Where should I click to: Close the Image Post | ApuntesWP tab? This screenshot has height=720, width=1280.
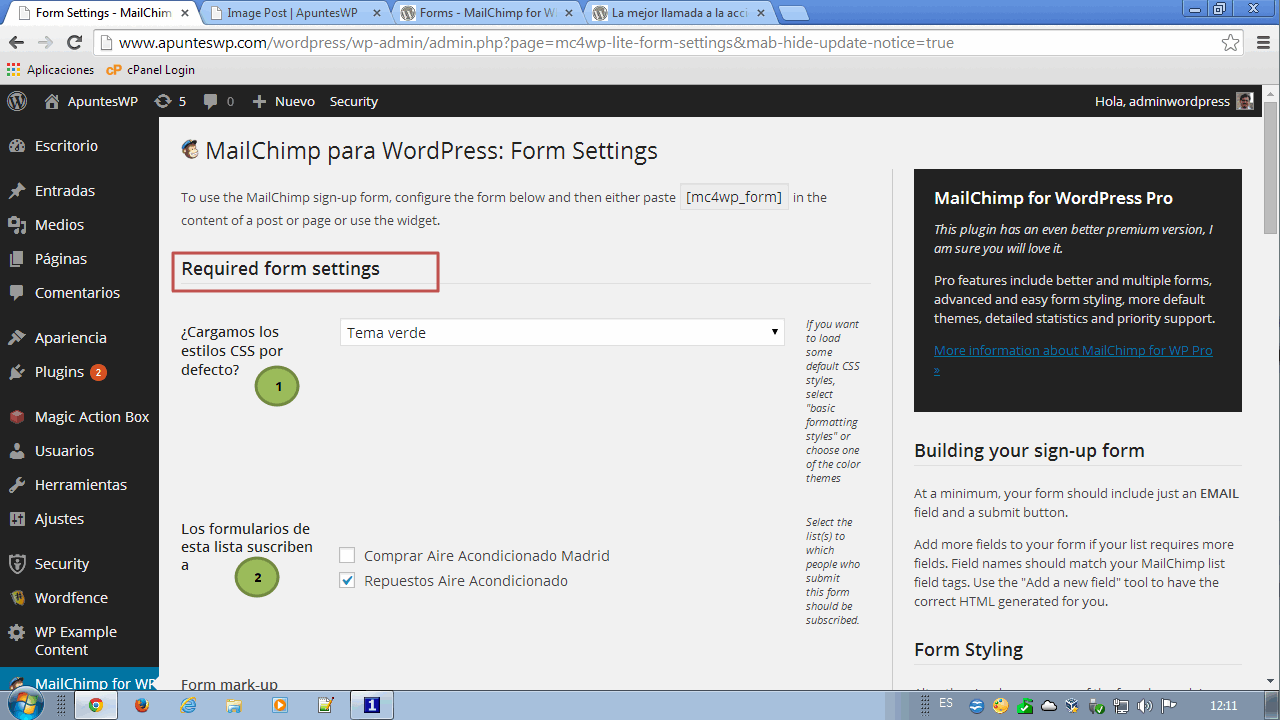(377, 13)
